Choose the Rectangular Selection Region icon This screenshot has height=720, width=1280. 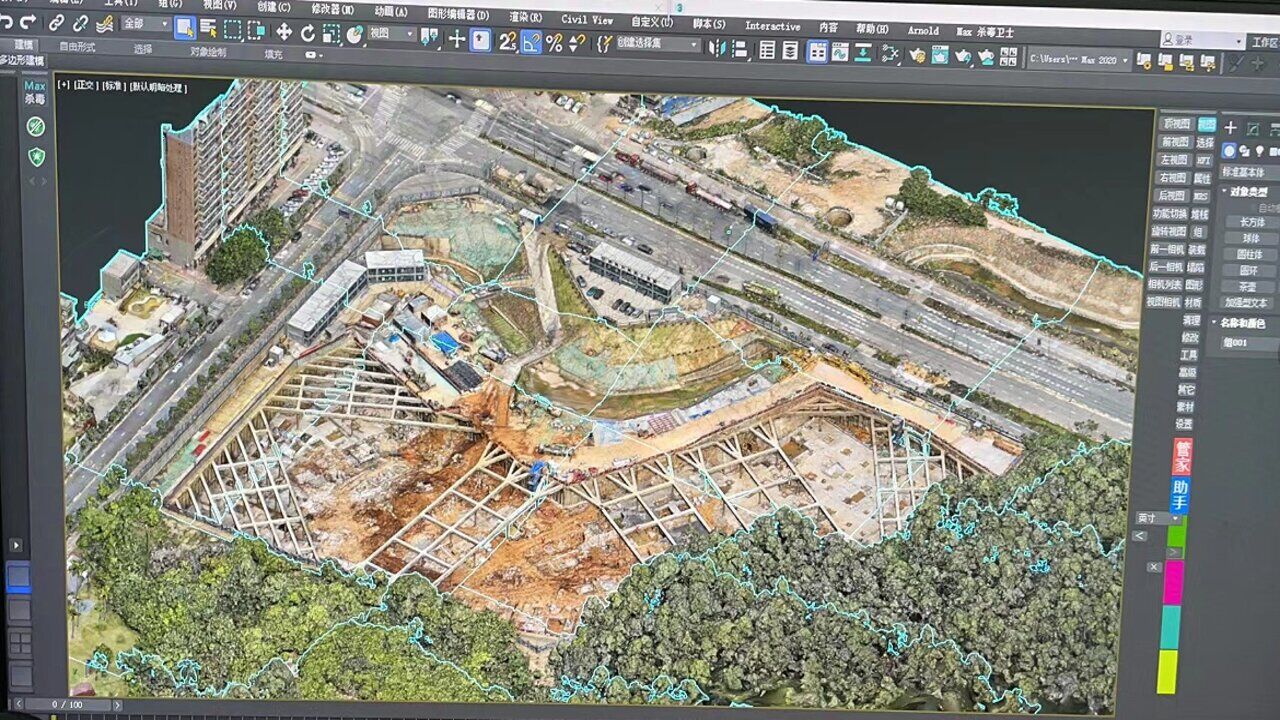232,30
